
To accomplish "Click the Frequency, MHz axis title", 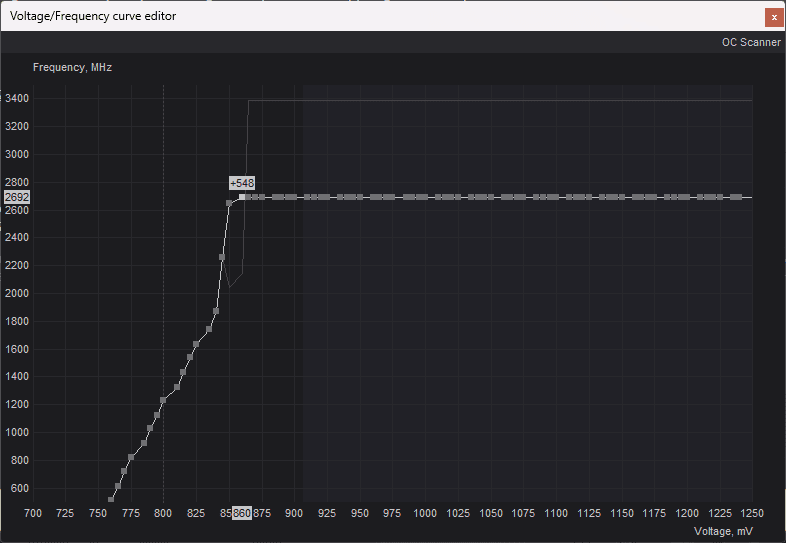I will pos(72,67).
